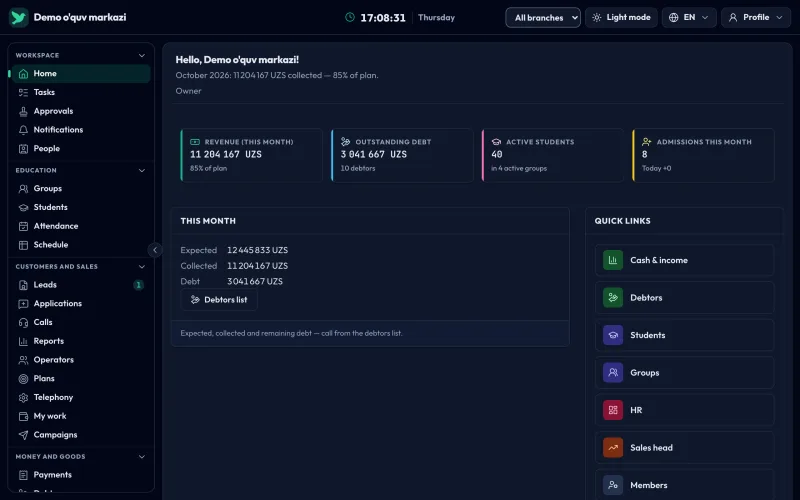
Task: Collapse the Customers and Sales section
Action: point(142,267)
